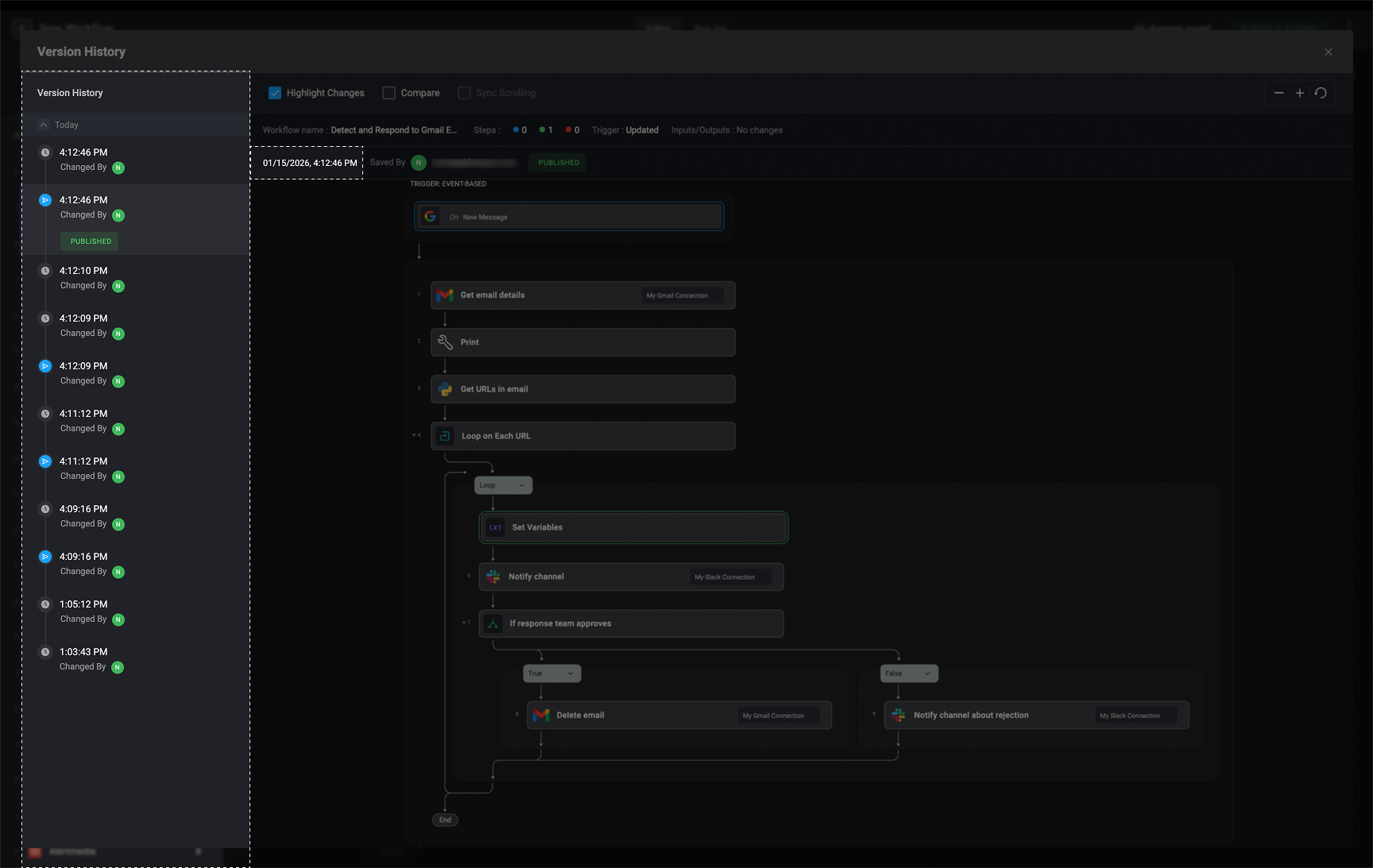Select the Print step
The height and width of the screenshot is (868, 1373).
[x=583, y=342]
